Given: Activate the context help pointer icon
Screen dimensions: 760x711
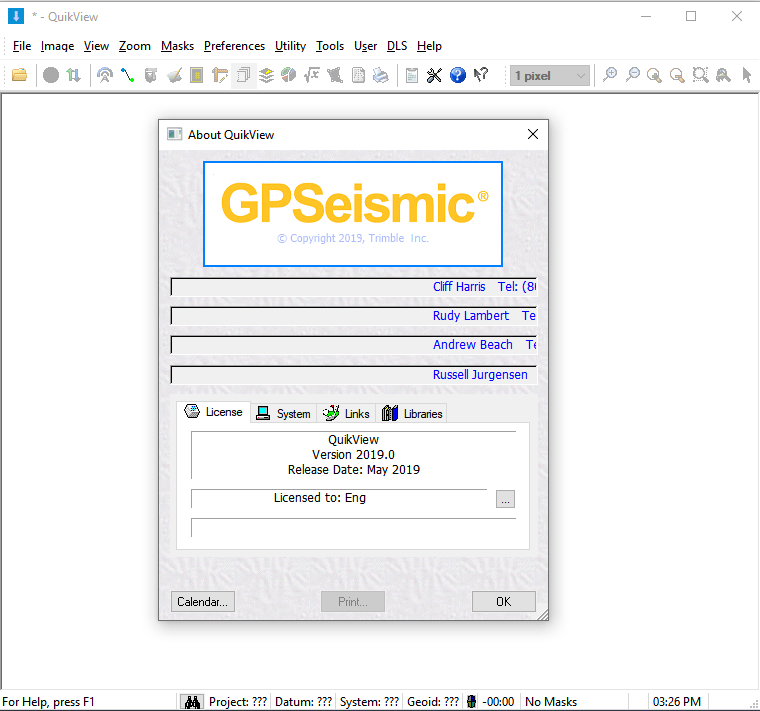Looking at the screenshot, I should coord(481,75).
